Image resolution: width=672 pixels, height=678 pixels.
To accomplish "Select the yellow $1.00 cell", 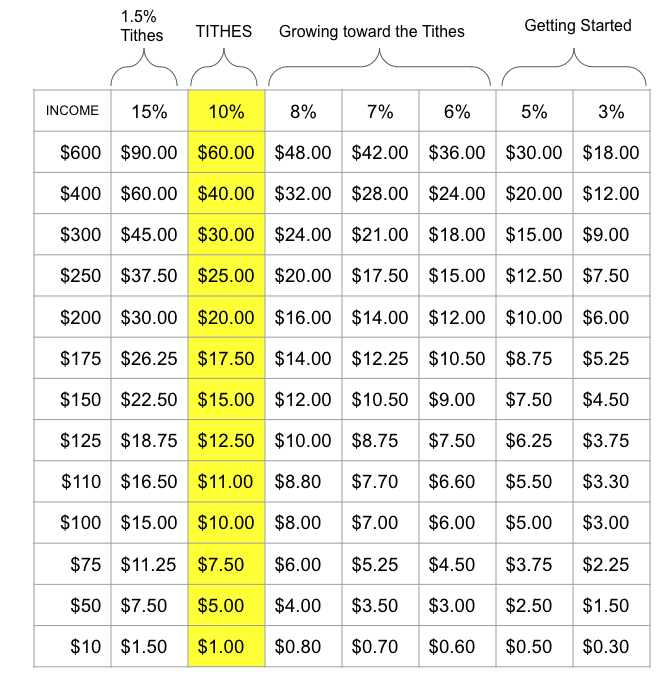I will pyautogui.click(x=226, y=646).
